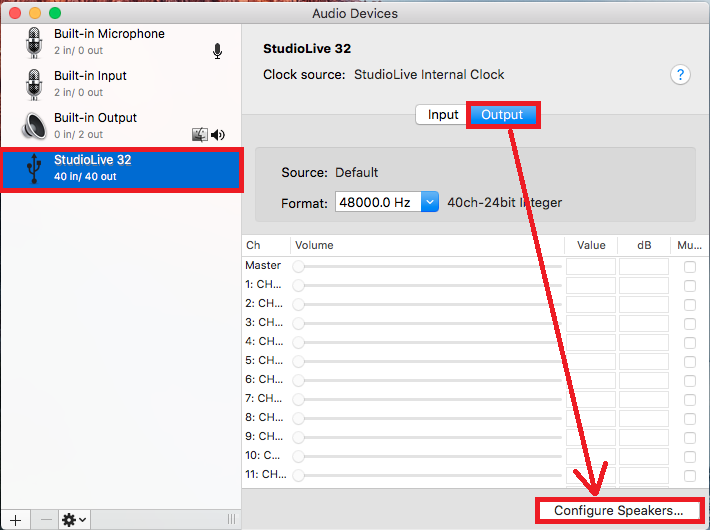Image resolution: width=710 pixels, height=530 pixels.
Task: Mute channel 10 checkbox
Action: (x=690, y=457)
